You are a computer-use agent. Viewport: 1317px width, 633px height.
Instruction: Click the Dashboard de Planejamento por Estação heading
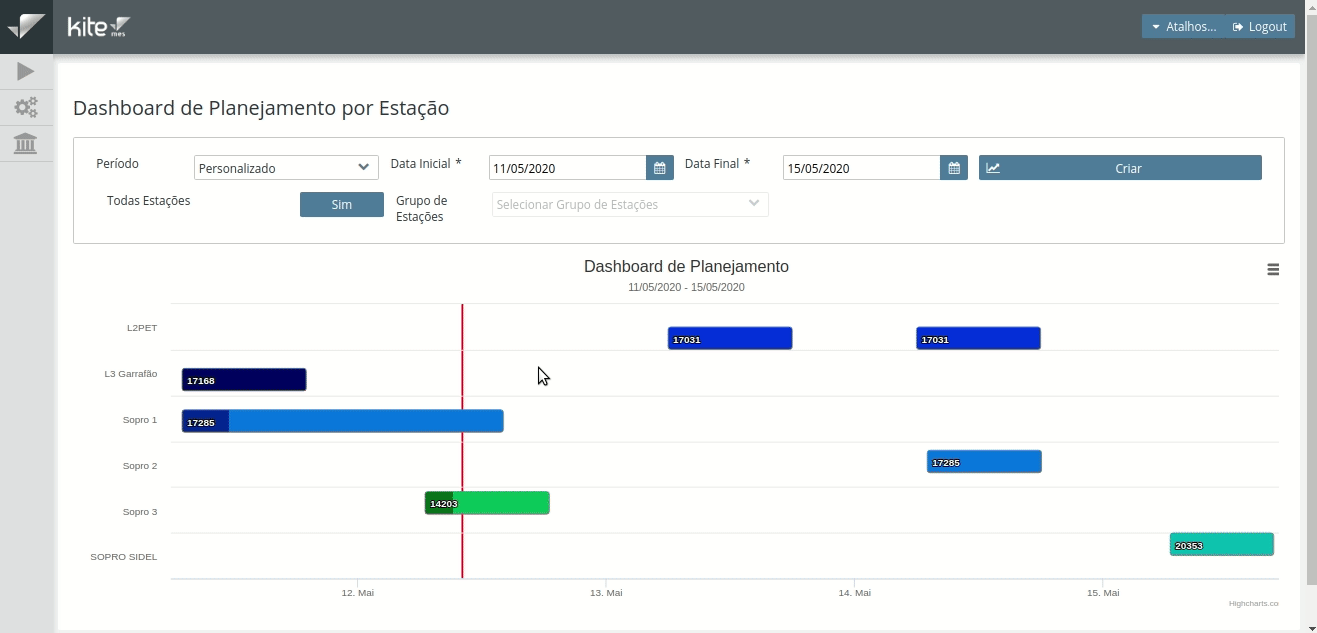[x=261, y=108]
